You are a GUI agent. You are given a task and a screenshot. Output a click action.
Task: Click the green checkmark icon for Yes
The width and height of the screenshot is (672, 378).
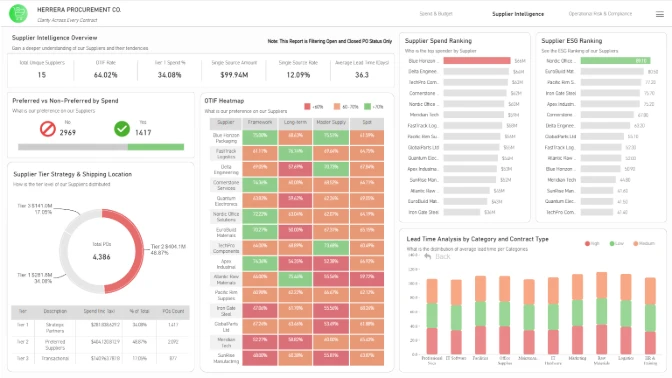coord(122,129)
